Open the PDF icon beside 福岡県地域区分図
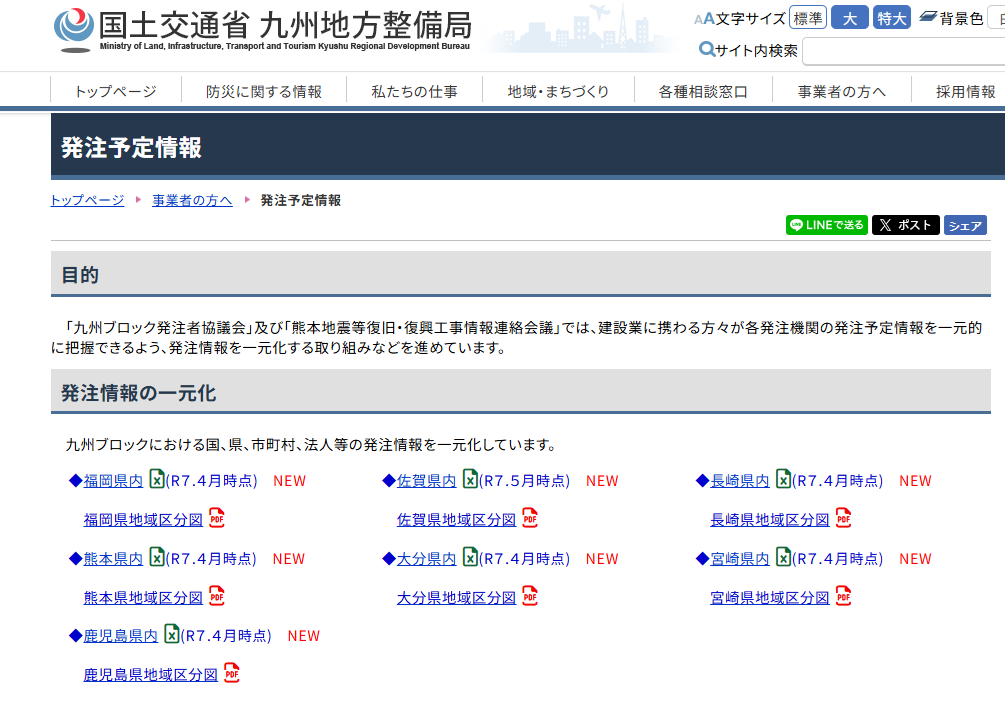This screenshot has width=1005, height=708. coord(216,518)
